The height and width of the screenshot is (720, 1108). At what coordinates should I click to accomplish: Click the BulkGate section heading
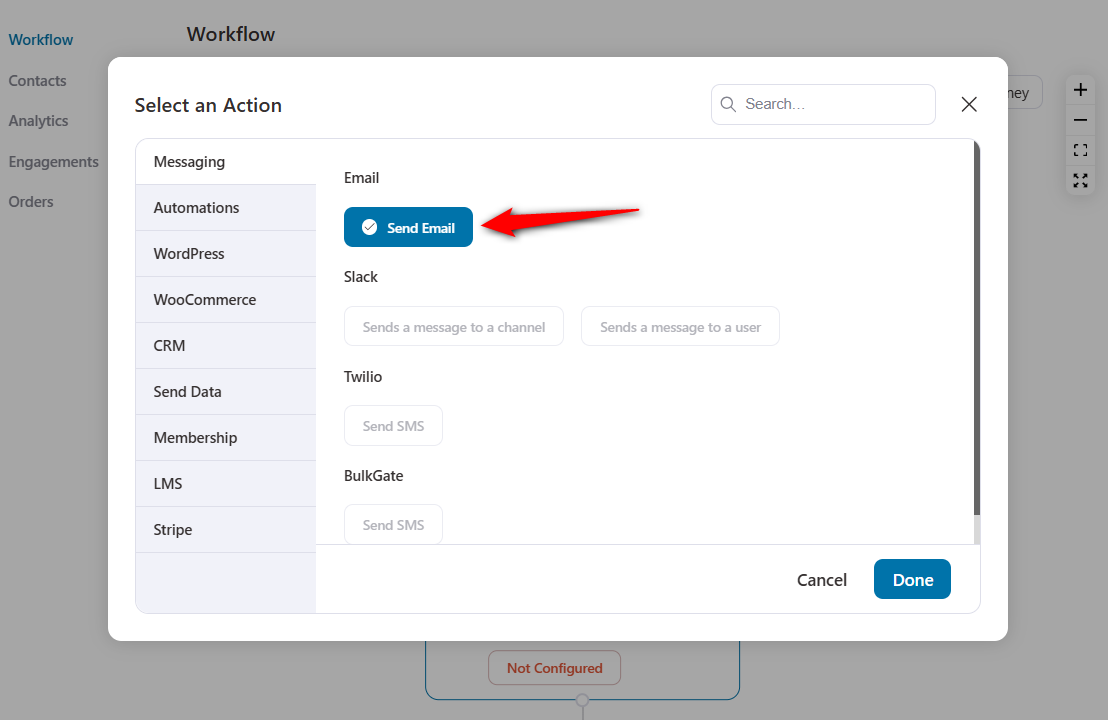373,476
